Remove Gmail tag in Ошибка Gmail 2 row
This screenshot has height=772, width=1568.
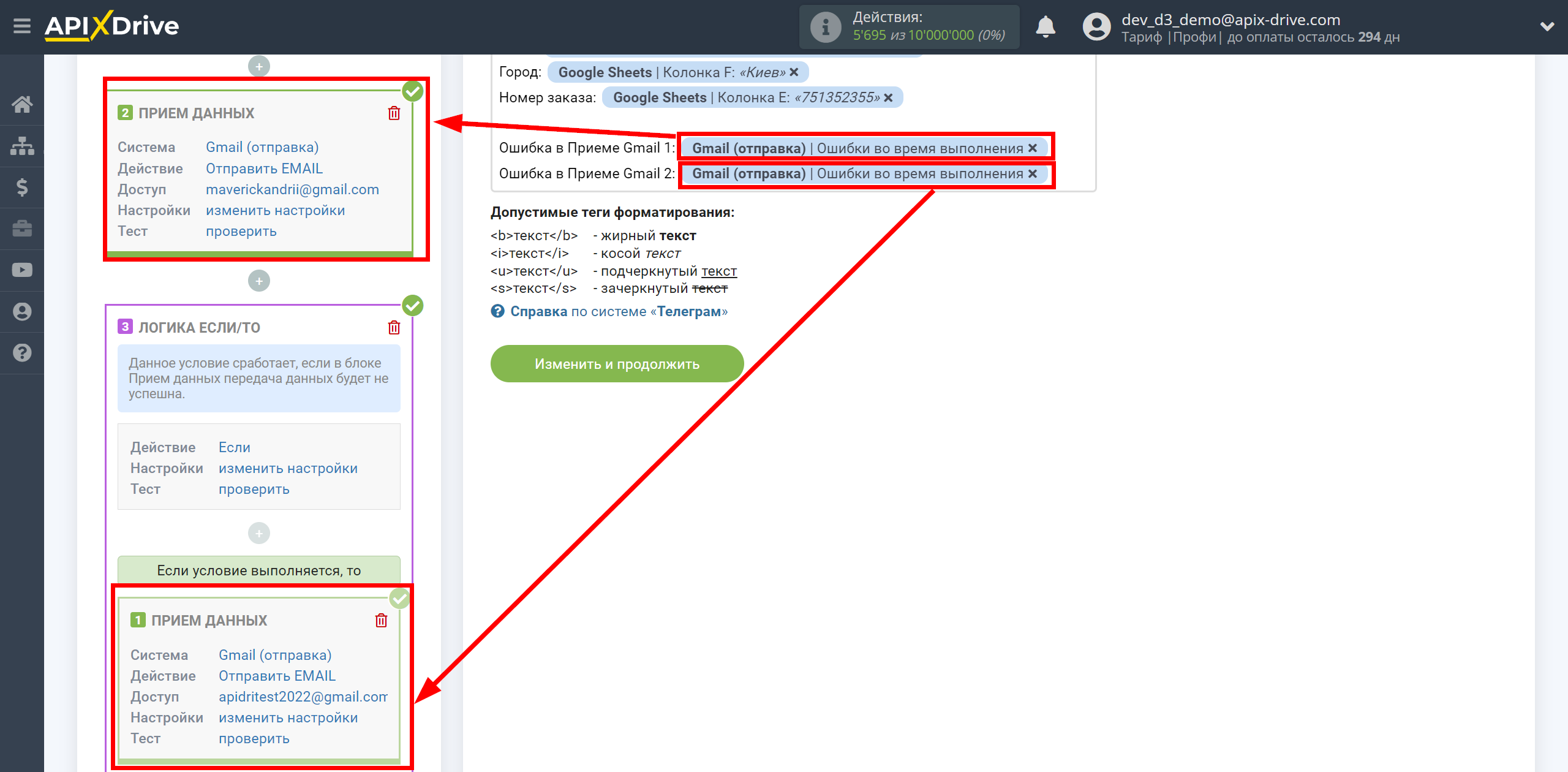[x=1033, y=174]
